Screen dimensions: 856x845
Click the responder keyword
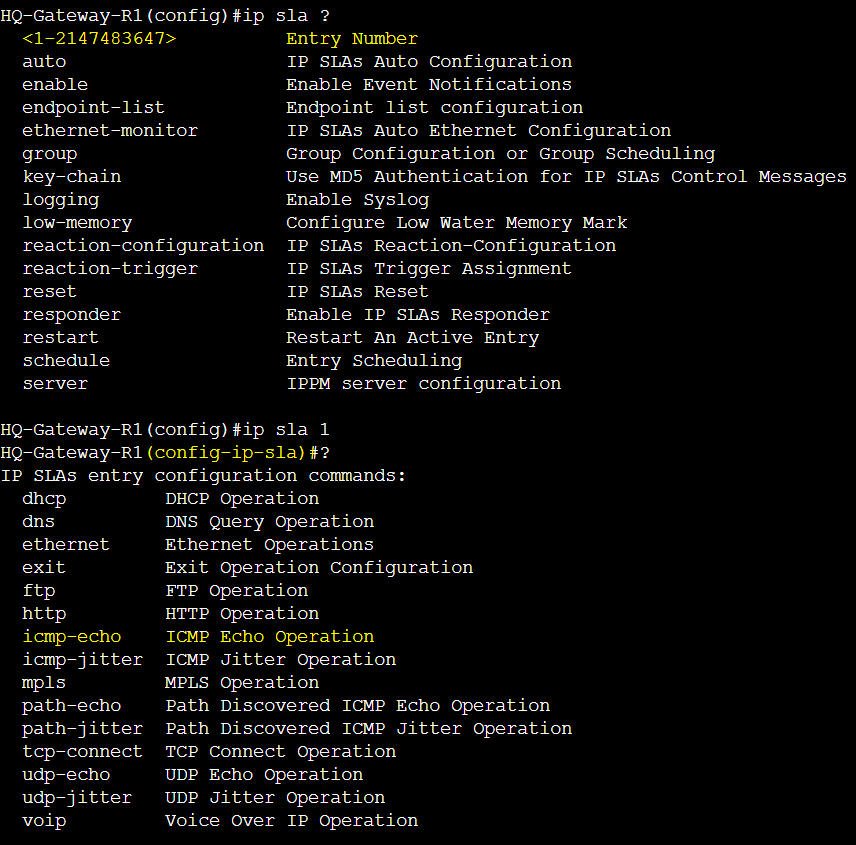coord(72,315)
